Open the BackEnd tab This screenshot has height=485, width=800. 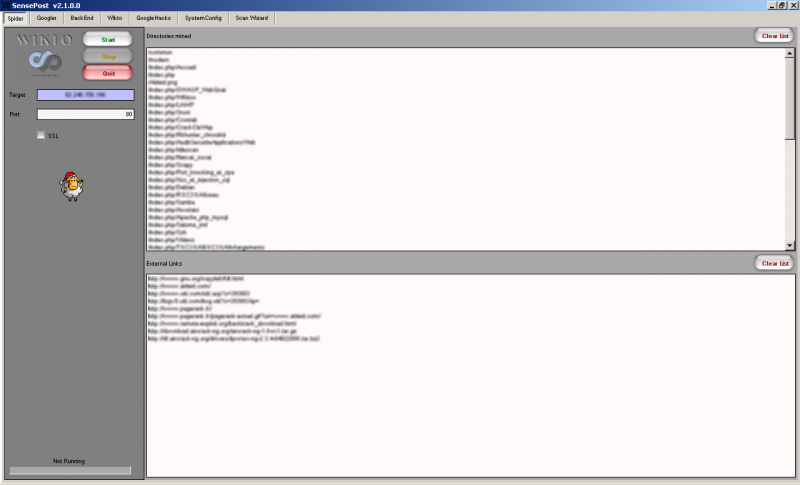[x=82, y=18]
